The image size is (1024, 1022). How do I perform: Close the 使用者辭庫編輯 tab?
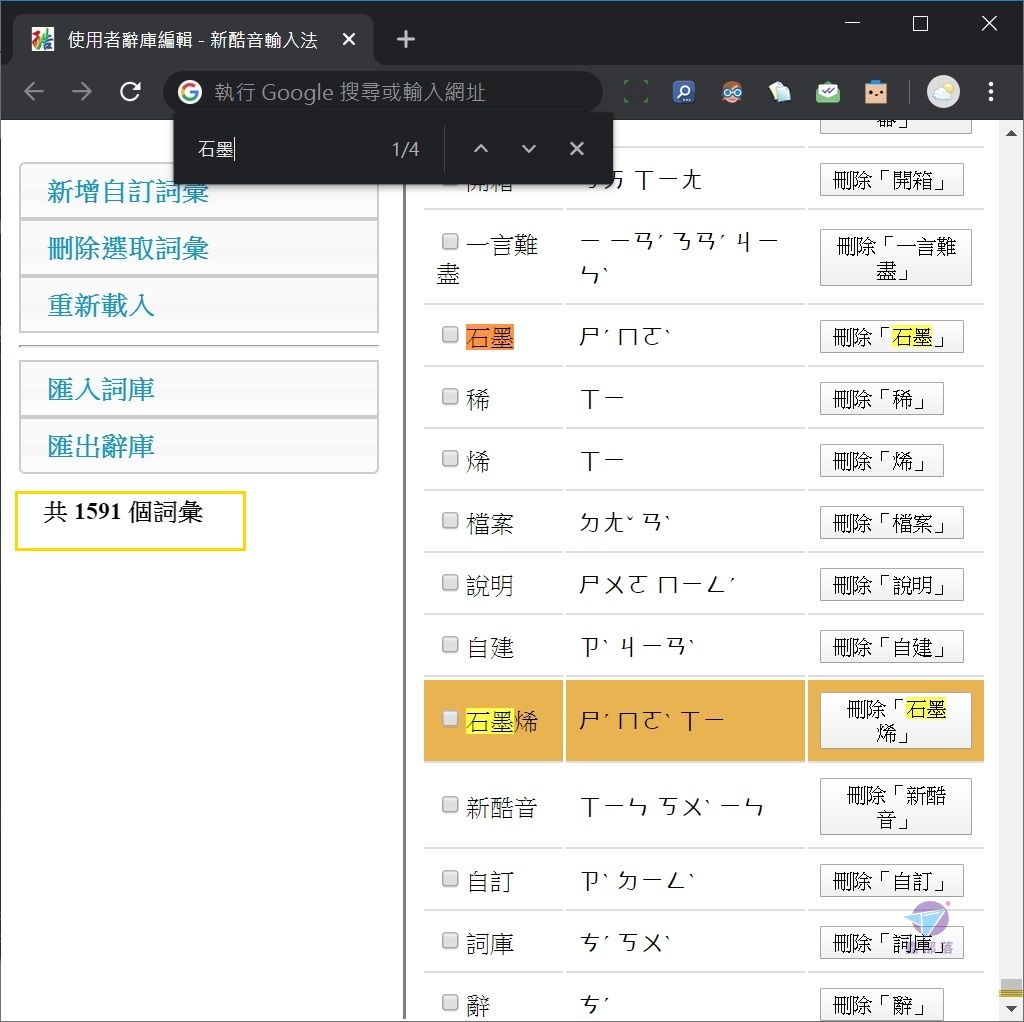pos(349,40)
